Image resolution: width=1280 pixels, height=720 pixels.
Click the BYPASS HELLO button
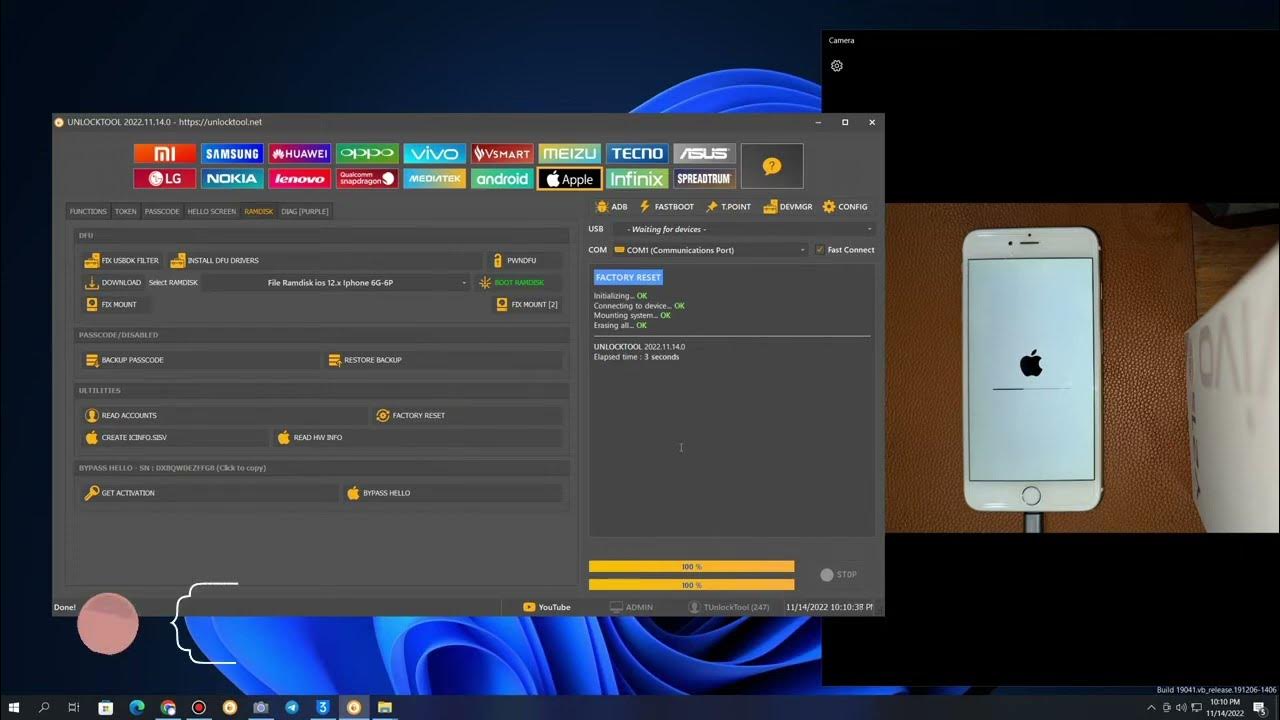[x=453, y=493]
